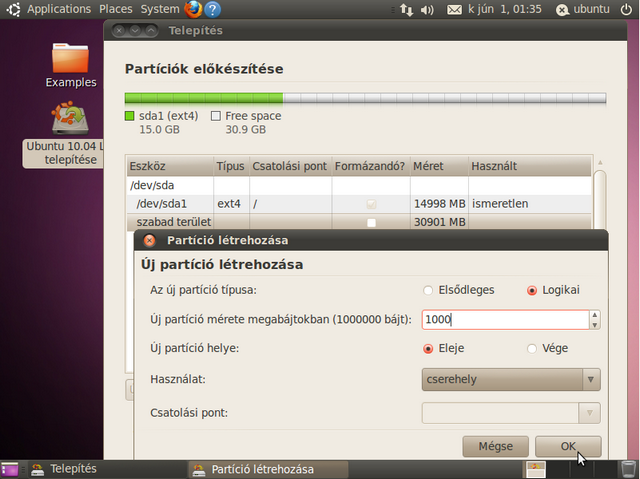This screenshot has width=640, height=479.
Task: Open the volume speaker indicator
Action: 428,10
